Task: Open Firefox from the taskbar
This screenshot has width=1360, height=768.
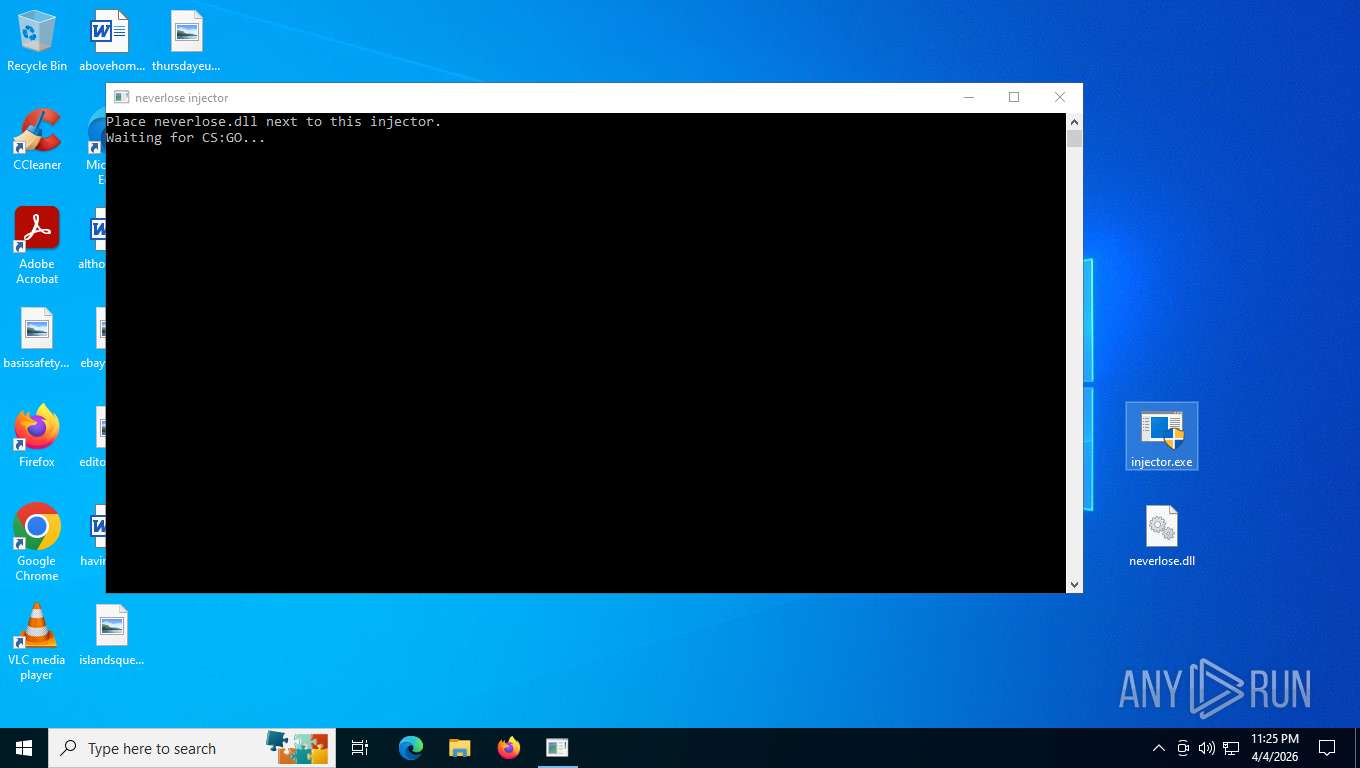Action: (508, 748)
